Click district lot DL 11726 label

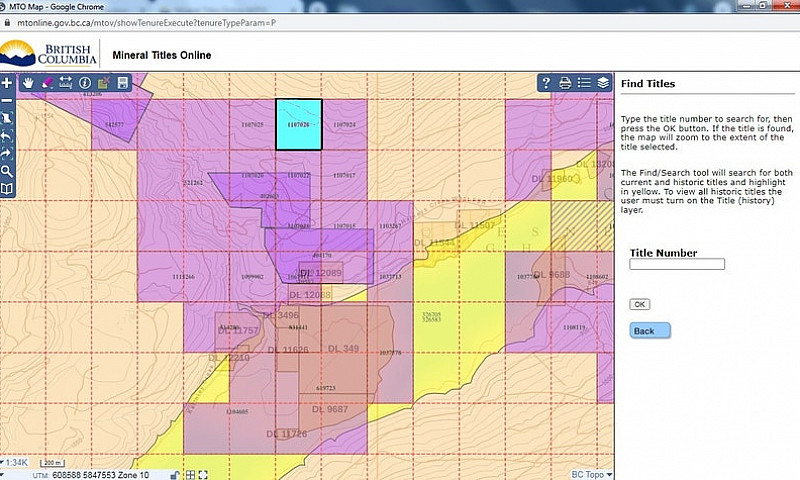(287, 434)
